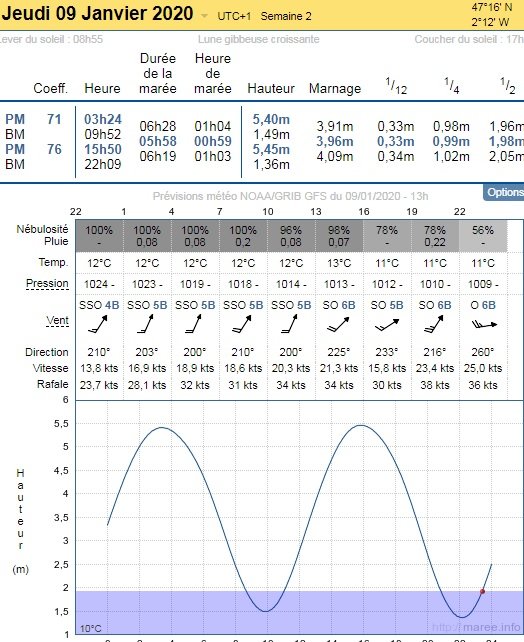
Task: Click the tide height 1,49m
Action: pos(271,134)
